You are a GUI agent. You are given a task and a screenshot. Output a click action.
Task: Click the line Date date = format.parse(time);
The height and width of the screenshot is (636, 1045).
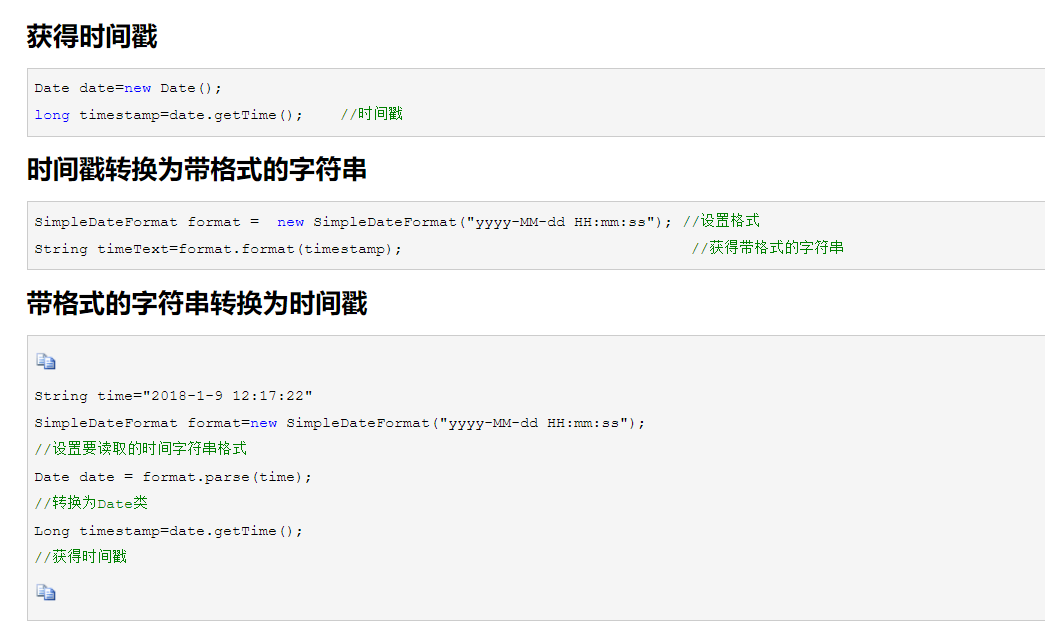click(x=173, y=477)
